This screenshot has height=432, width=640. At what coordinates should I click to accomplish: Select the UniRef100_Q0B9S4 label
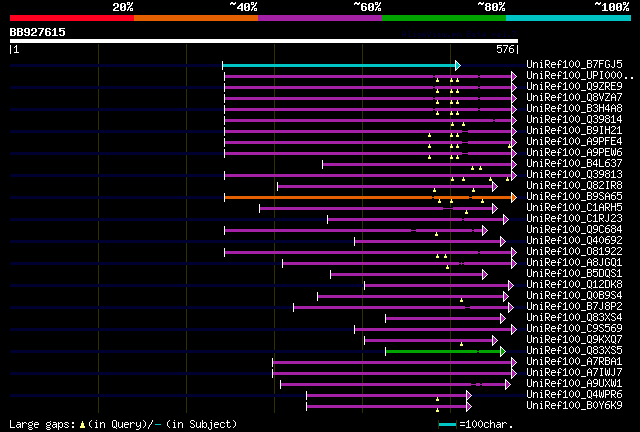(x=574, y=295)
